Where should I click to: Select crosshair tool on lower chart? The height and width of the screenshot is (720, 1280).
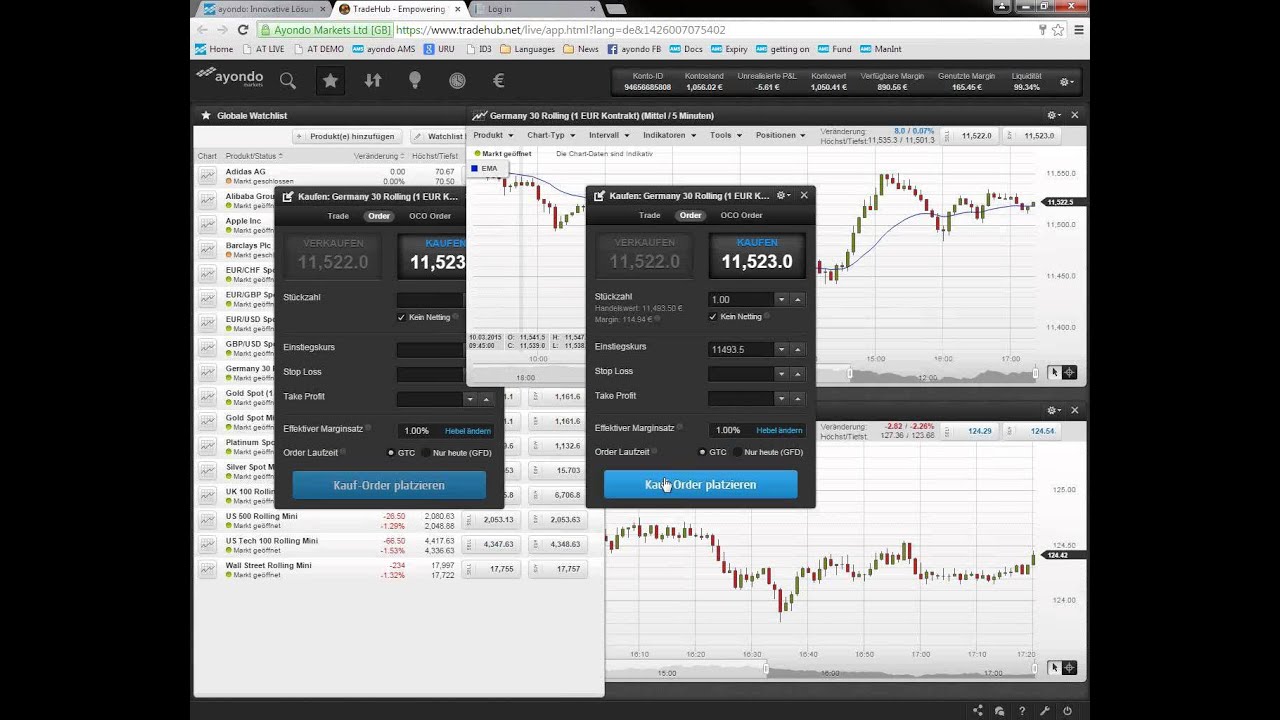(x=1069, y=667)
